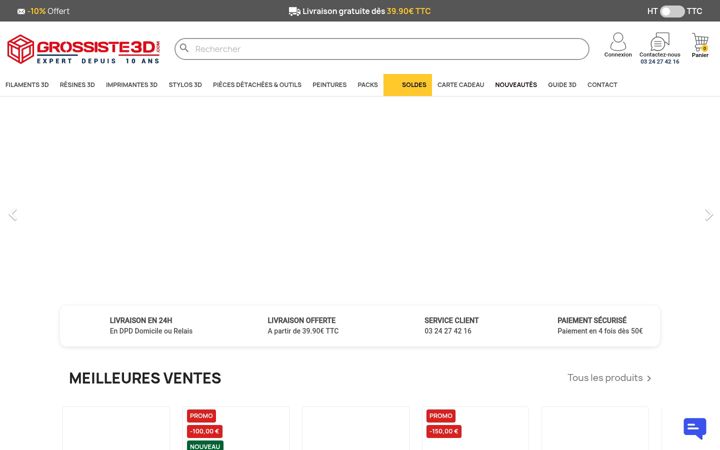The image size is (720, 450).
Task: Advance to the next carousel slide
Action: click(x=709, y=215)
